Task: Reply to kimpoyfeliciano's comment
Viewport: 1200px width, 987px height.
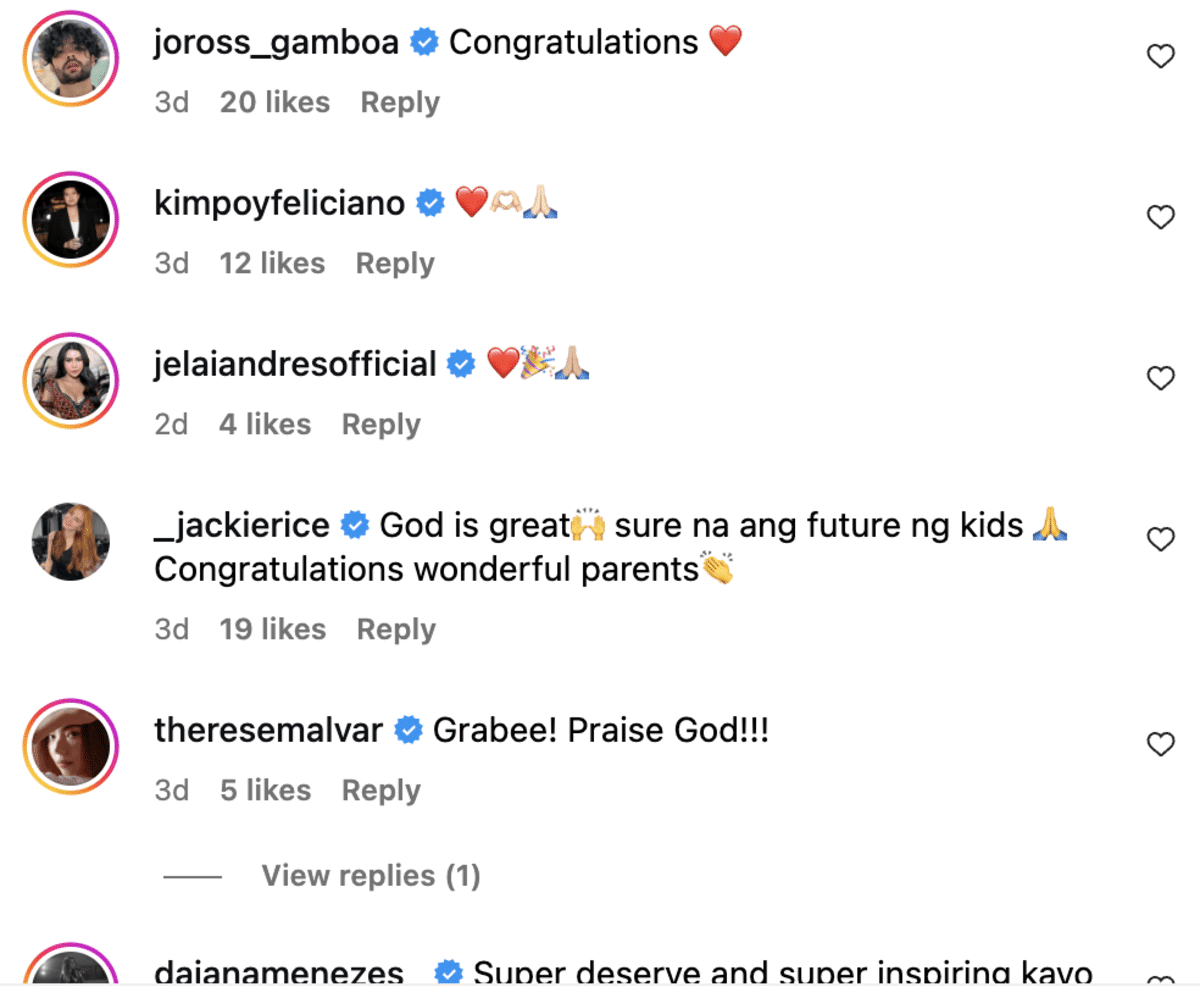Action: (395, 263)
